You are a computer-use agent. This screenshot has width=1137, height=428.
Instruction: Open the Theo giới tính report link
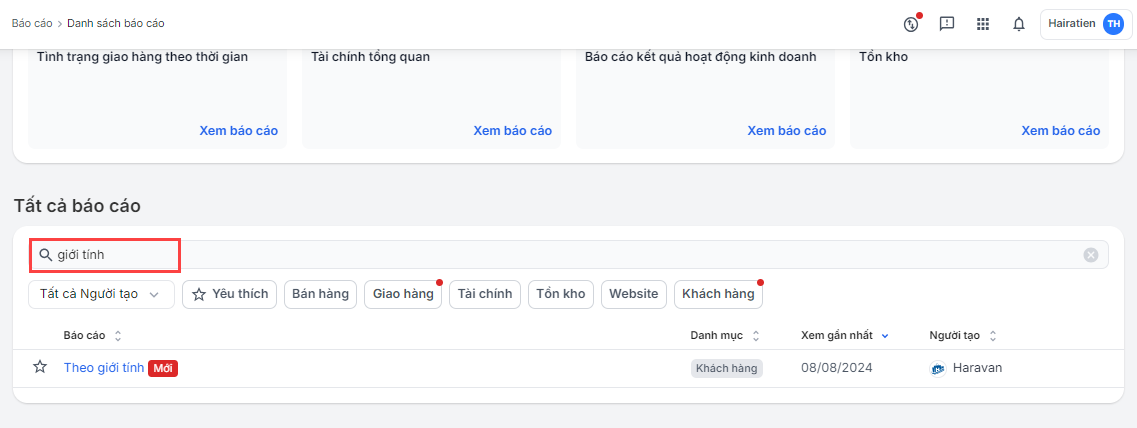(x=104, y=368)
